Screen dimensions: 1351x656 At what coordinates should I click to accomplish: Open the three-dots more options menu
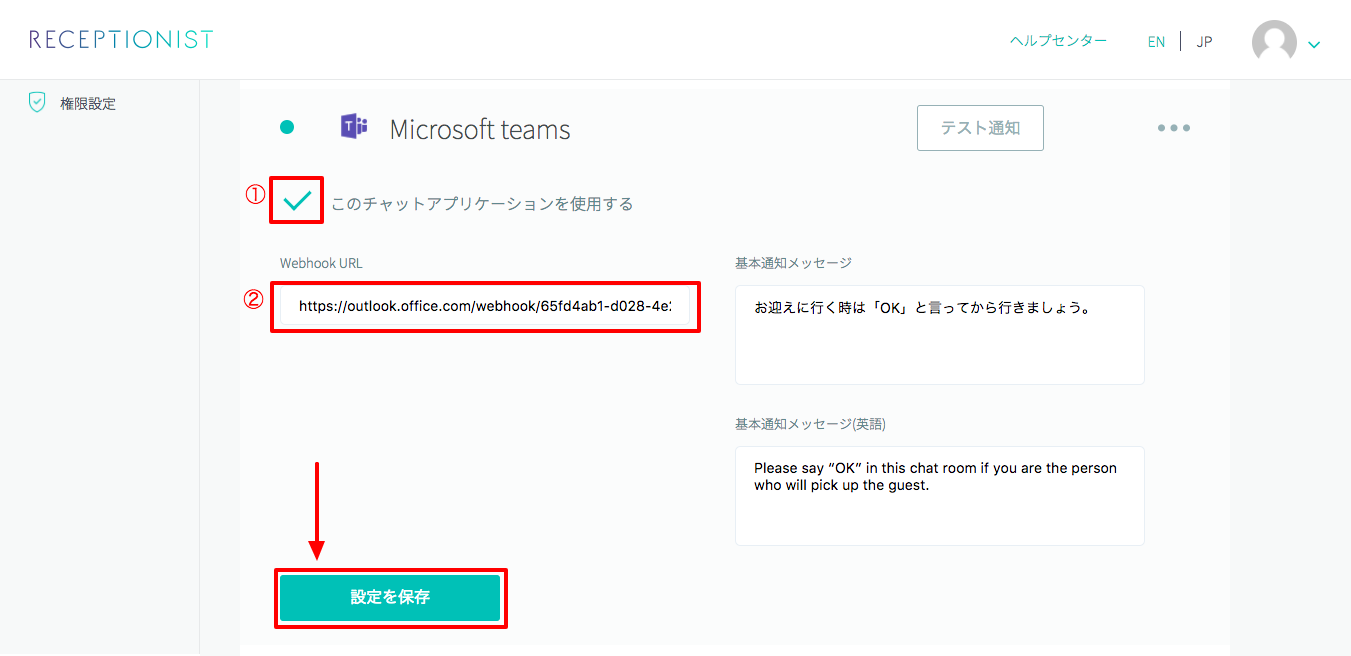[1173, 128]
